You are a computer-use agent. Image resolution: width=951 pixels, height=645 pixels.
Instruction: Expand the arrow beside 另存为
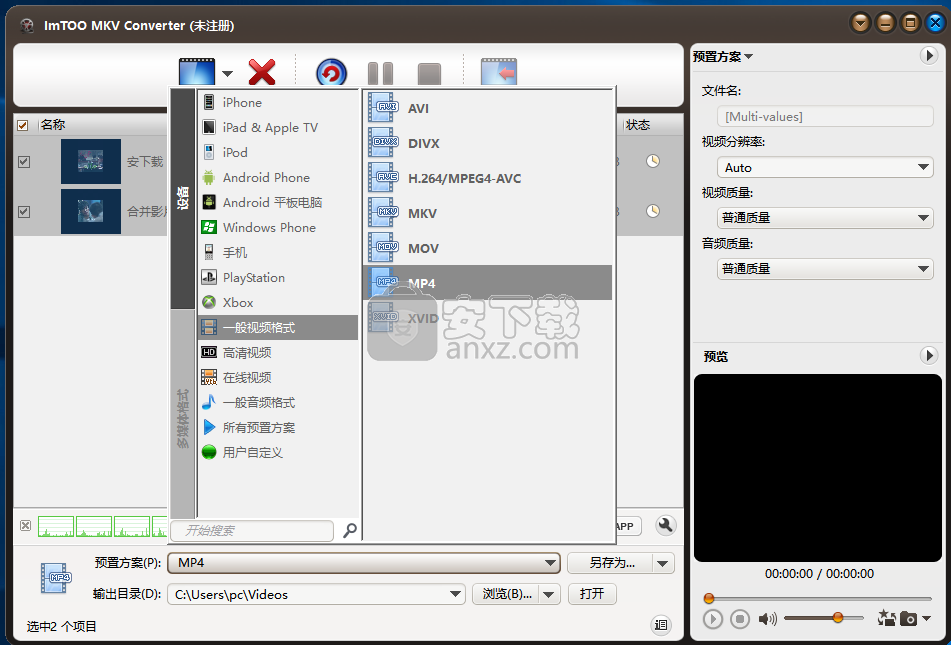pos(663,563)
